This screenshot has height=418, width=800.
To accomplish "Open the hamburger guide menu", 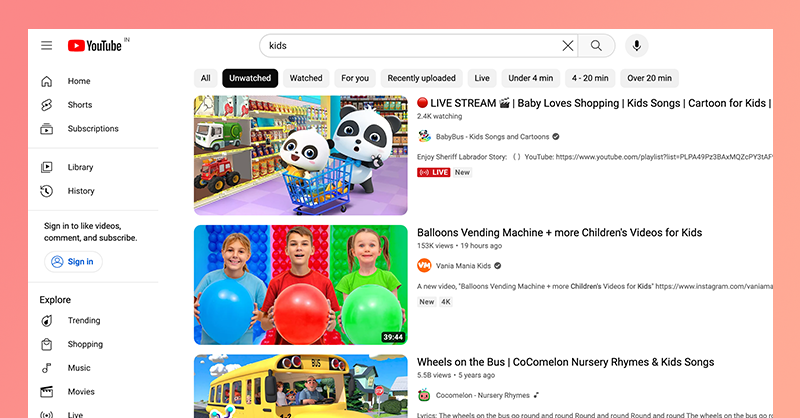I will click(x=46, y=45).
